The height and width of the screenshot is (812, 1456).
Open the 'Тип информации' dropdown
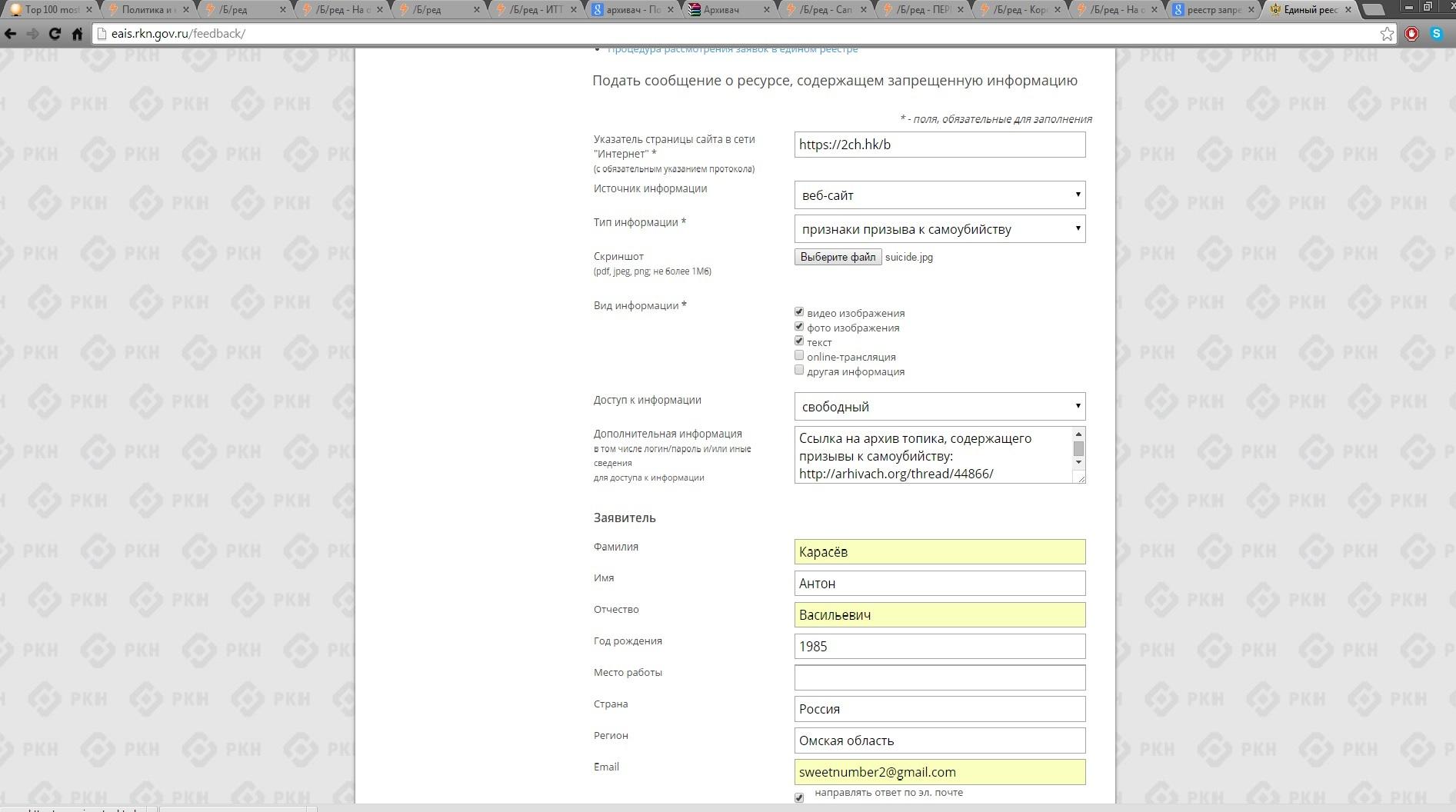coord(940,229)
